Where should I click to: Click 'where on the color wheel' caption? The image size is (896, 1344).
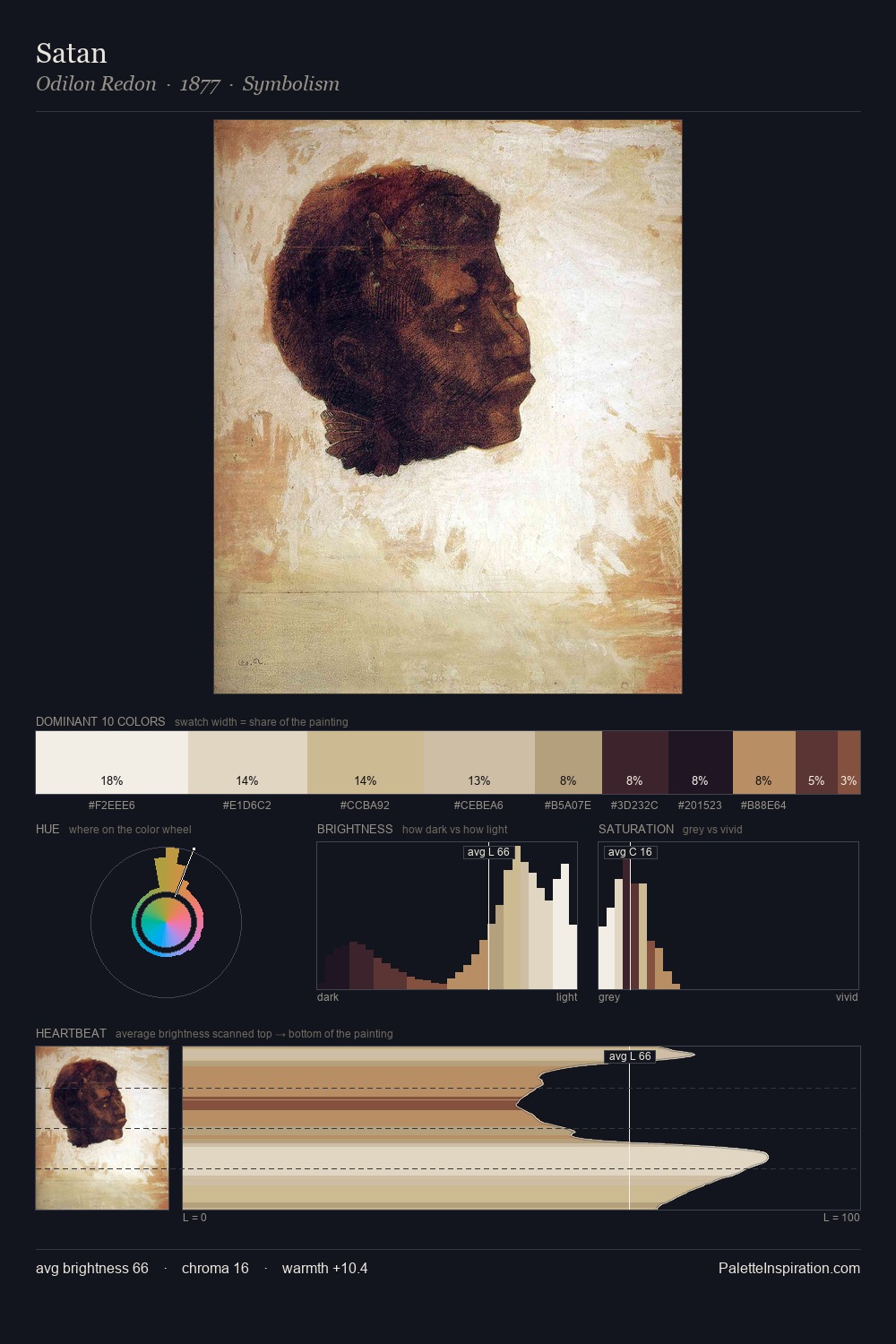click(x=130, y=830)
